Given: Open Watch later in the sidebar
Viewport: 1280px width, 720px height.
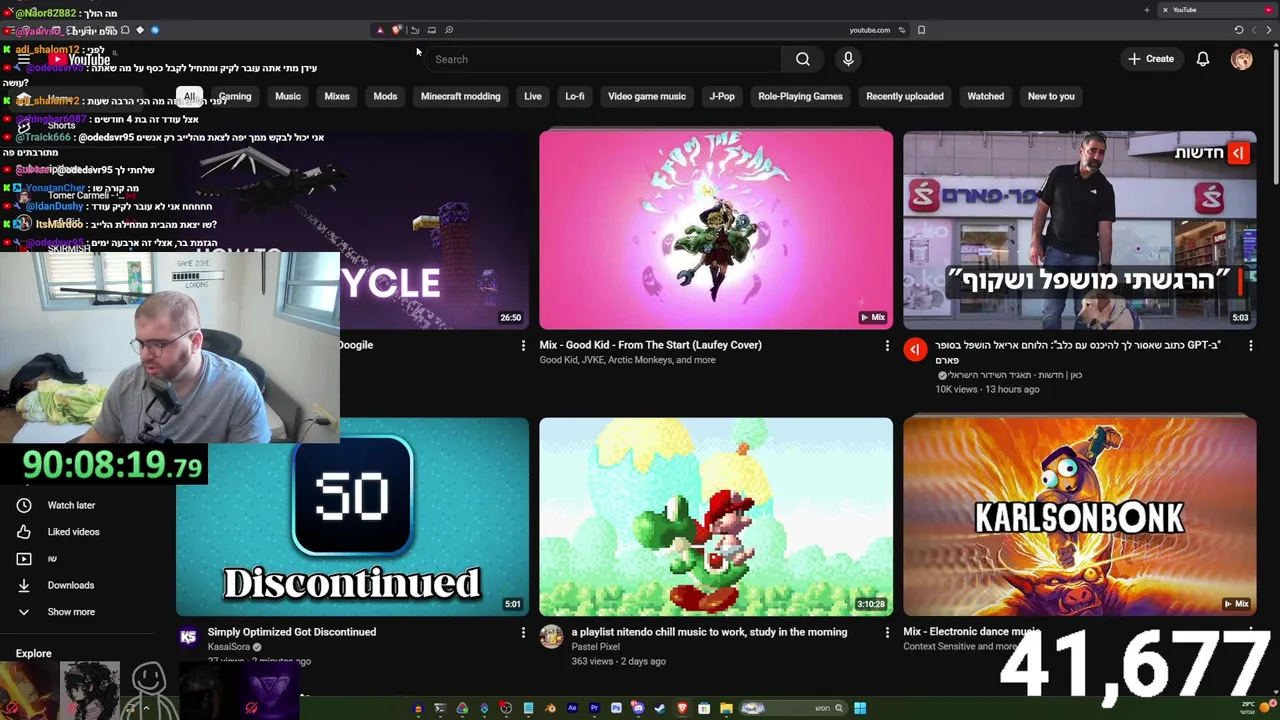Looking at the screenshot, I should tap(71, 505).
